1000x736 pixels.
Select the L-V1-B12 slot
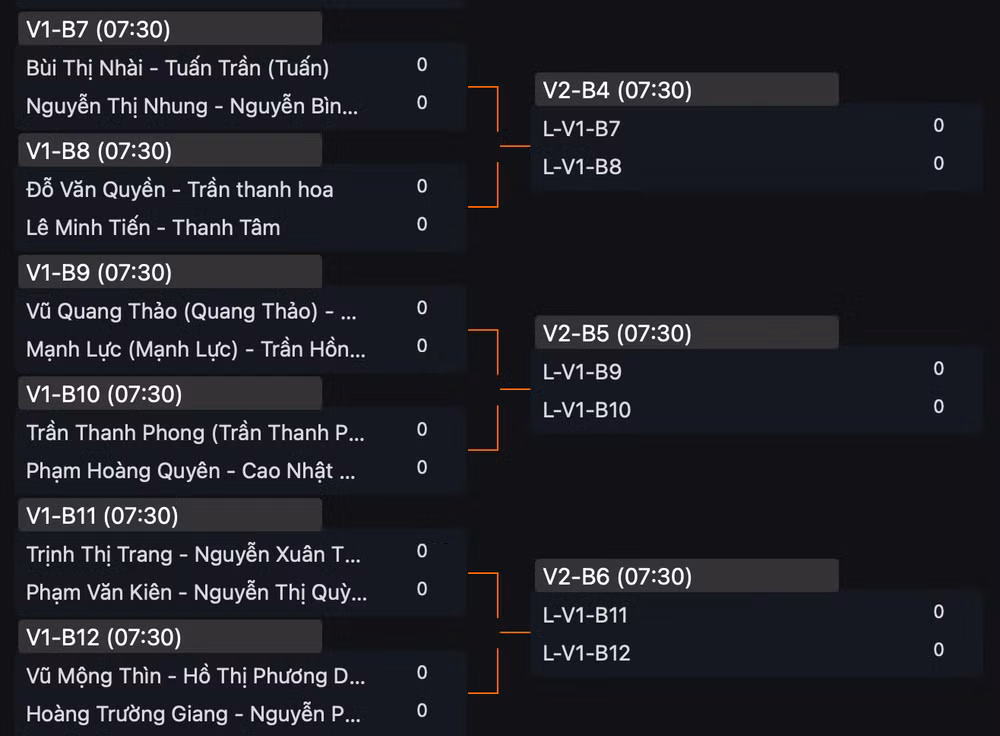pos(756,653)
